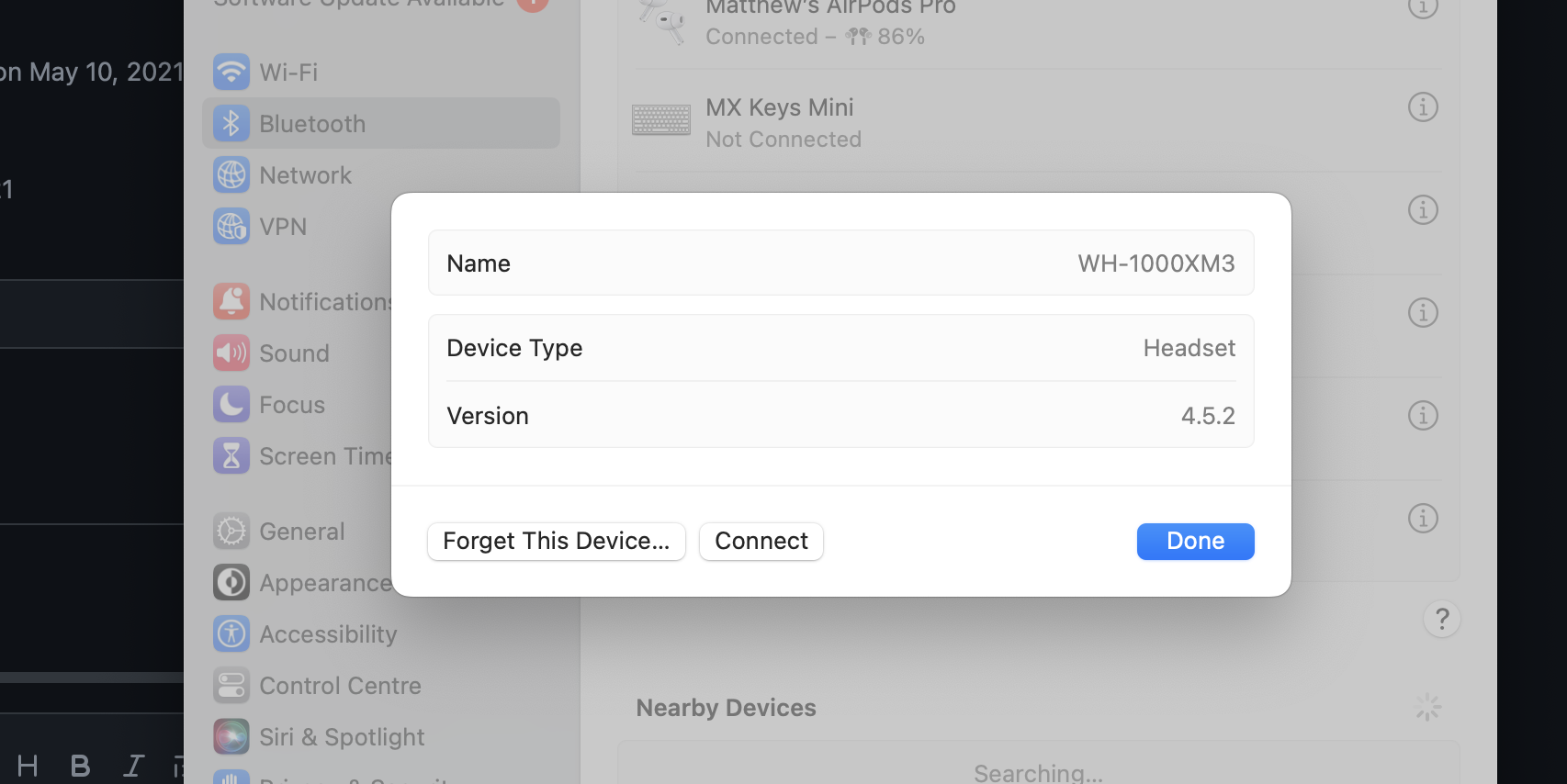Click the info button next to MX Keys Mini

(x=1423, y=106)
